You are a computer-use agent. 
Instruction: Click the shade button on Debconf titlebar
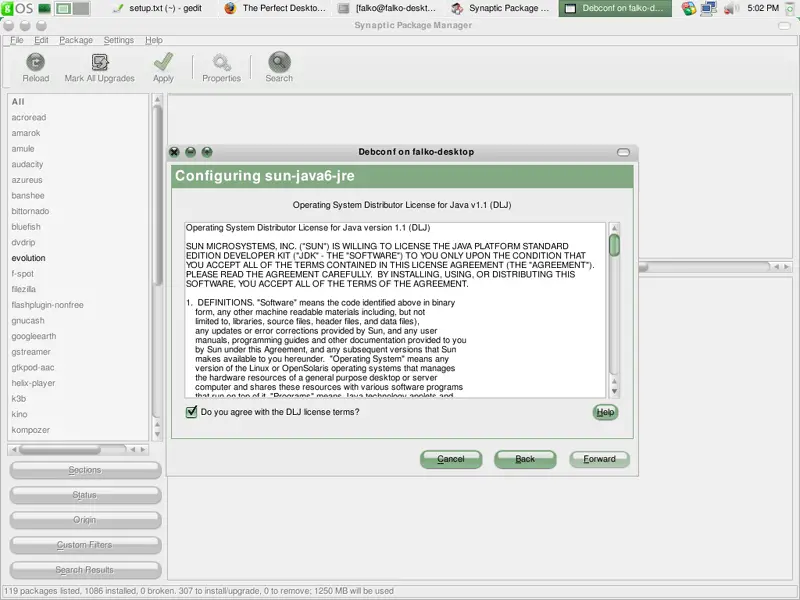coord(623,152)
